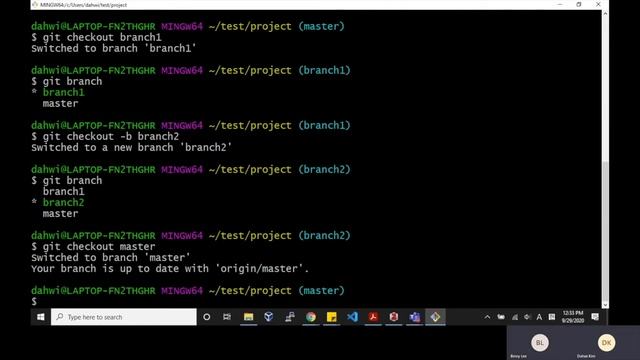
Task: Click "Switched to branch 'branch1'" output
Action: click(x=113, y=49)
